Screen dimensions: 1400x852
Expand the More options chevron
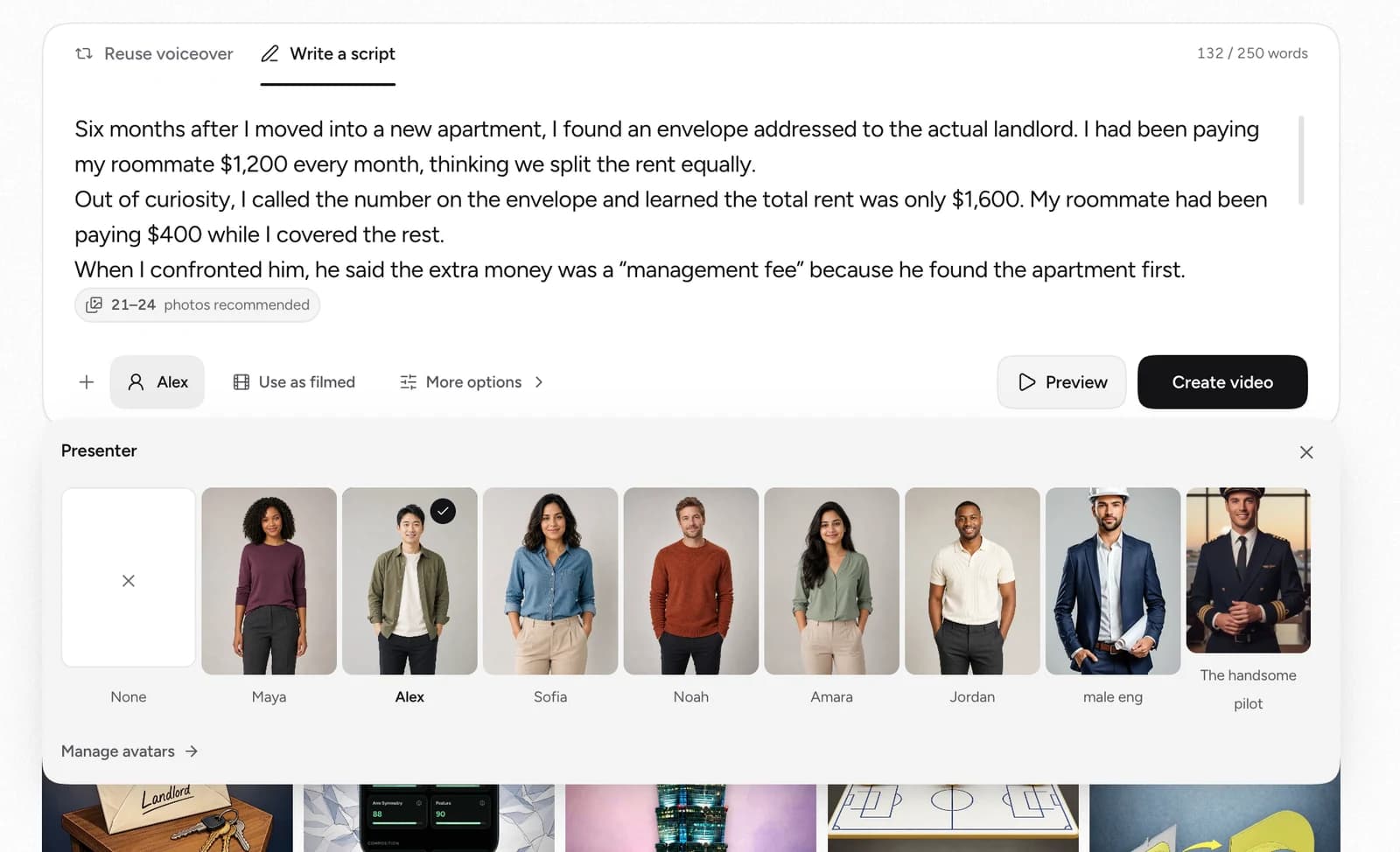[x=539, y=382]
